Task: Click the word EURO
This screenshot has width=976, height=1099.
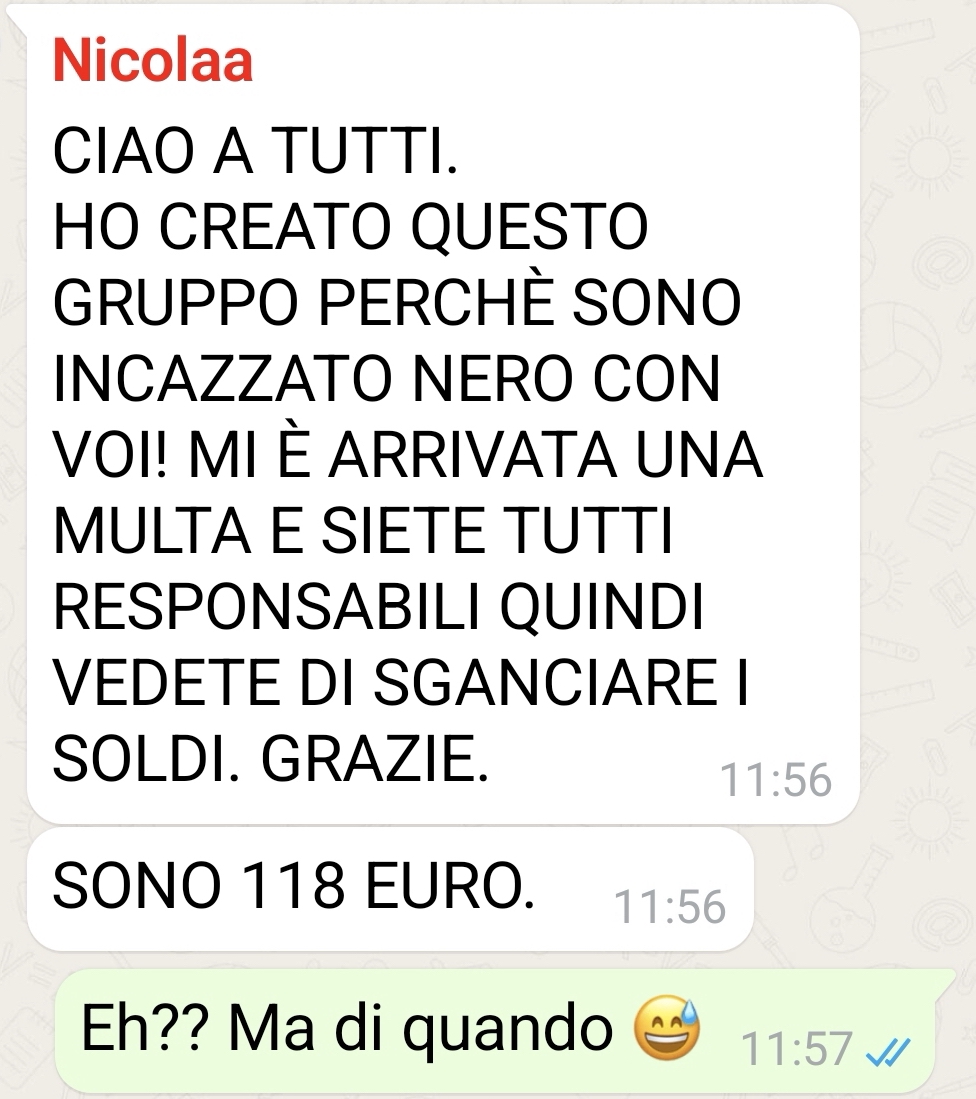Action: (450, 885)
